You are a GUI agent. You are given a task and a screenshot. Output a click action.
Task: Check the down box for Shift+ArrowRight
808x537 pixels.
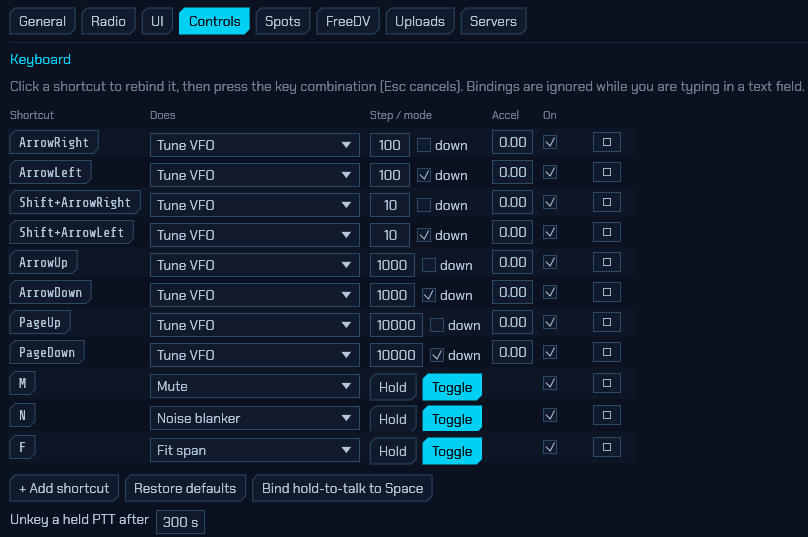coord(424,205)
